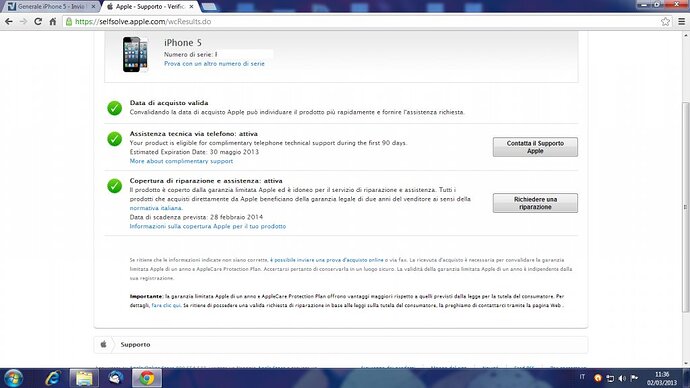
Task: Close the Generale iPhone 5 tab
Action: tap(93, 7)
